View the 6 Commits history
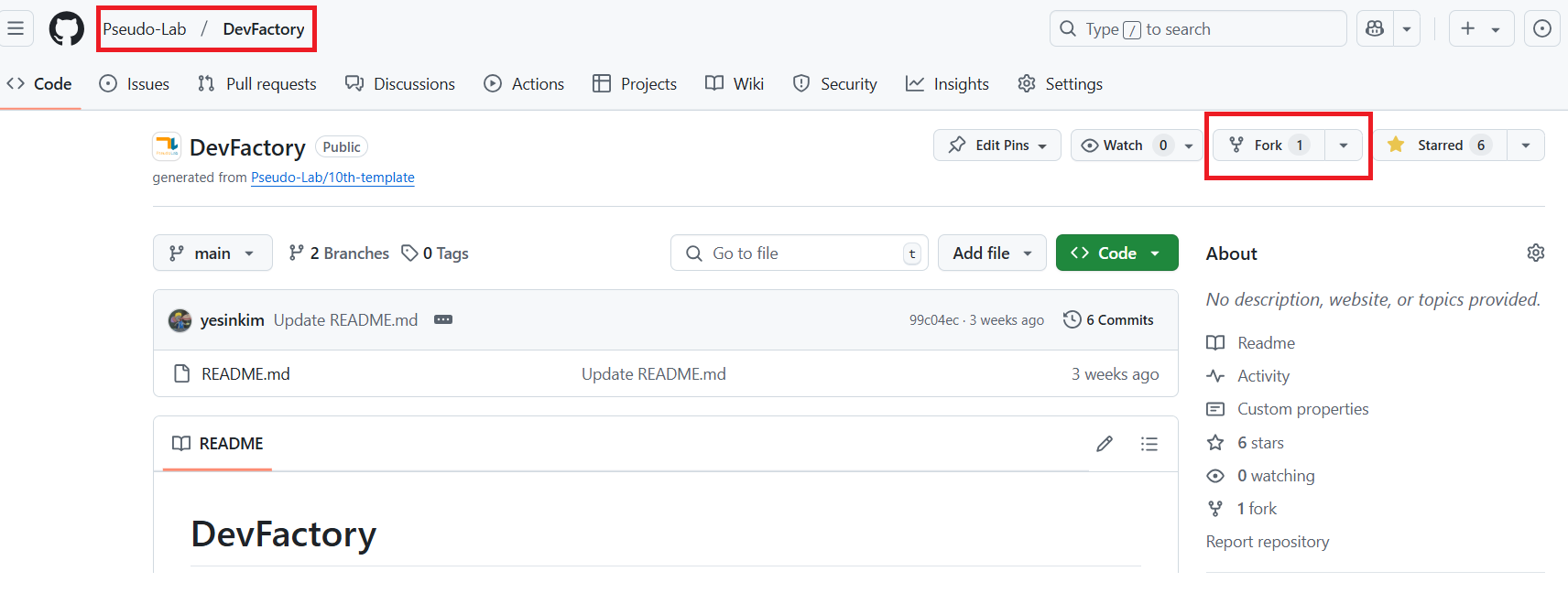Image resolution: width=1568 pixels, height=593 pixels. (x=1108, y=320)
